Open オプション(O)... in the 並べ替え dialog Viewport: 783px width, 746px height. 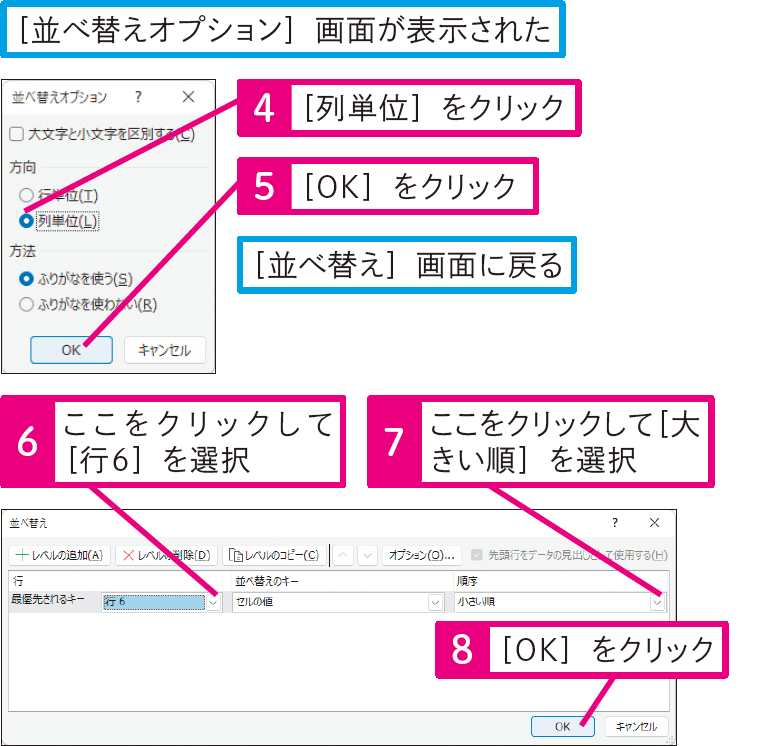coord(422,555)
